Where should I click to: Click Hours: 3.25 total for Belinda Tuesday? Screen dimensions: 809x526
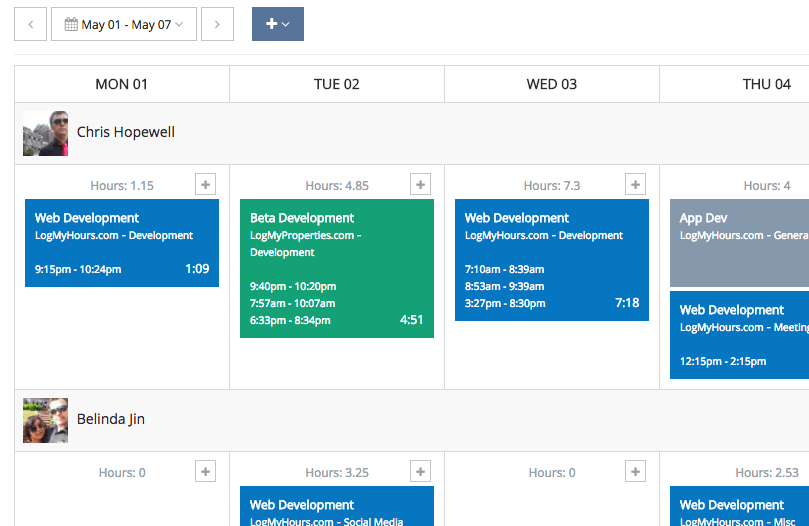(337, 473)
